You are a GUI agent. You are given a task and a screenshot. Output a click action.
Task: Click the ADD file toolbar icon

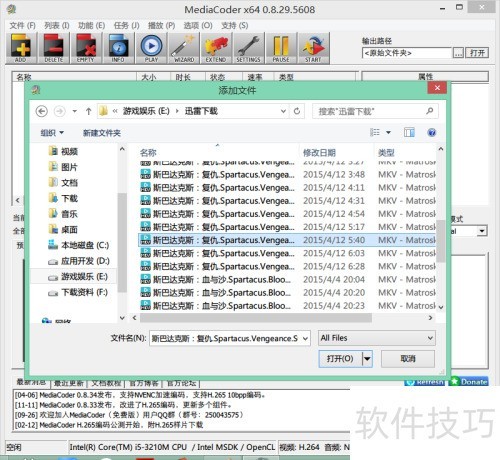21,48
